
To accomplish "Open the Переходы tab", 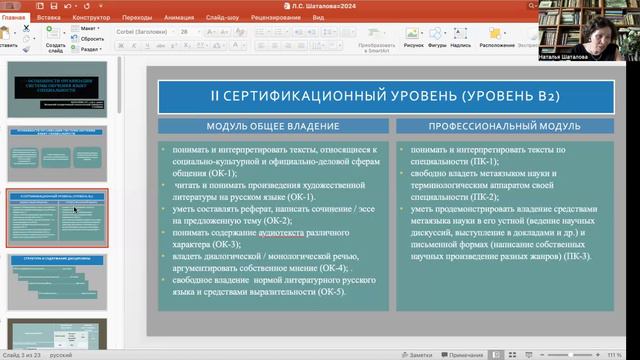I will pos(137,18).
